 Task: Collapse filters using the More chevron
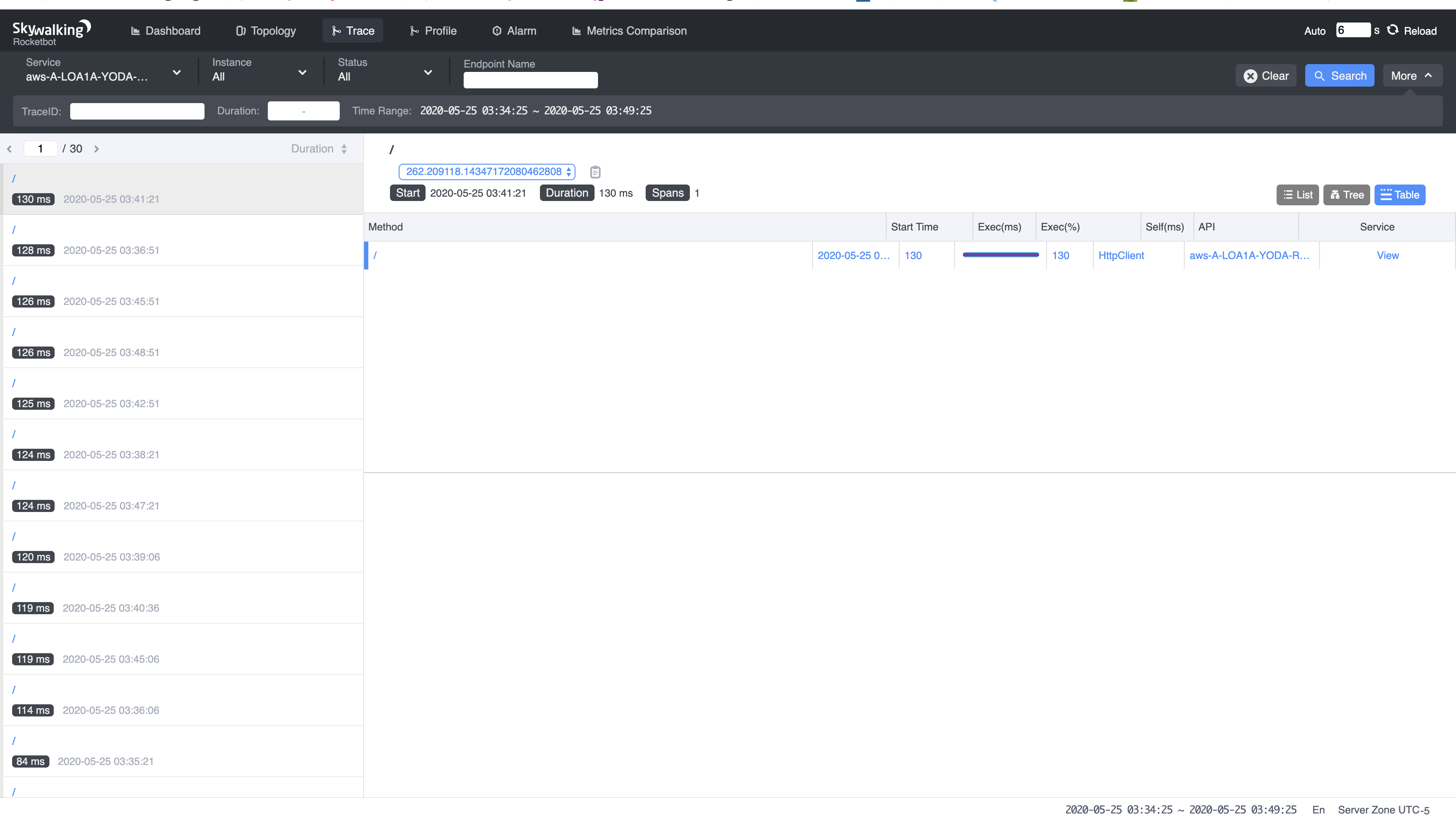click(1411, 75)
